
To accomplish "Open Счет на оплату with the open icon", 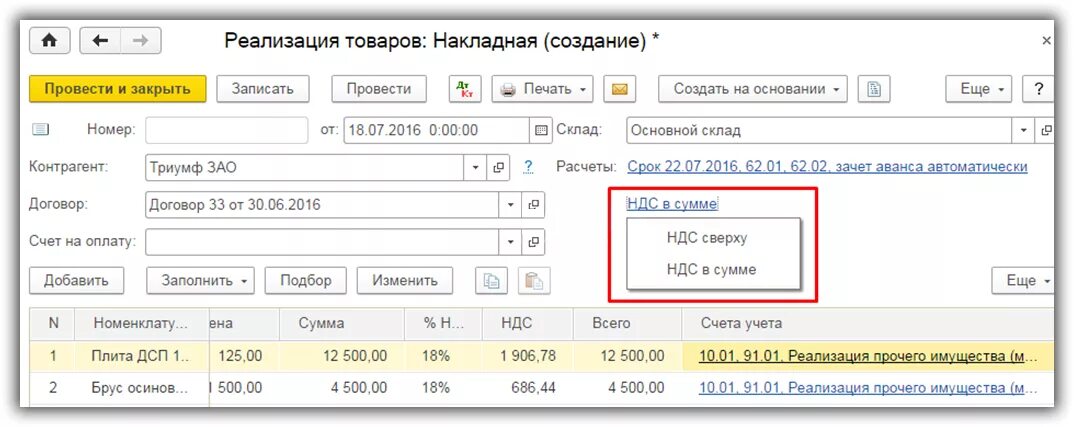I will tap(533, 241).
